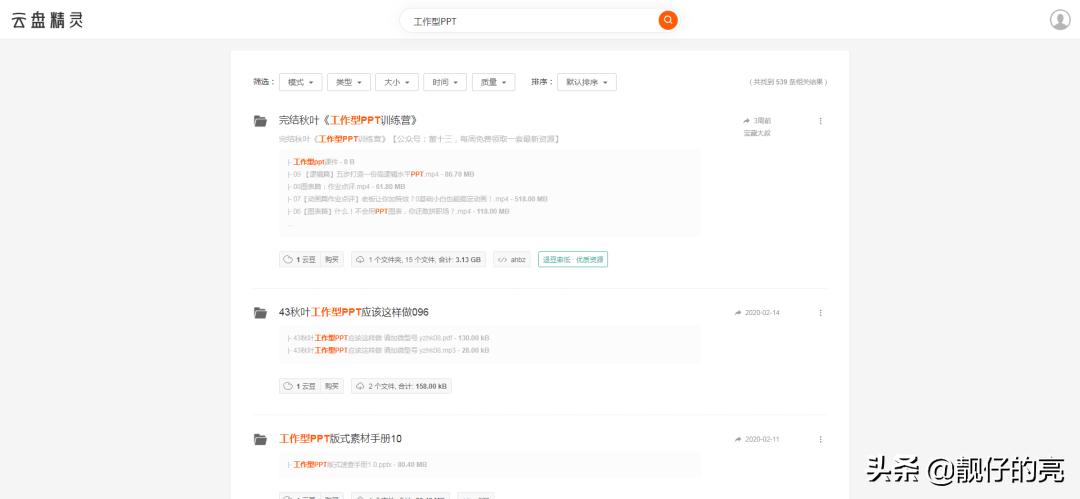Image resolution: width=1080 pixels, height=499 pixels.
Task: Click the 2020-02-14 share date
Action: tap(762, 313)
